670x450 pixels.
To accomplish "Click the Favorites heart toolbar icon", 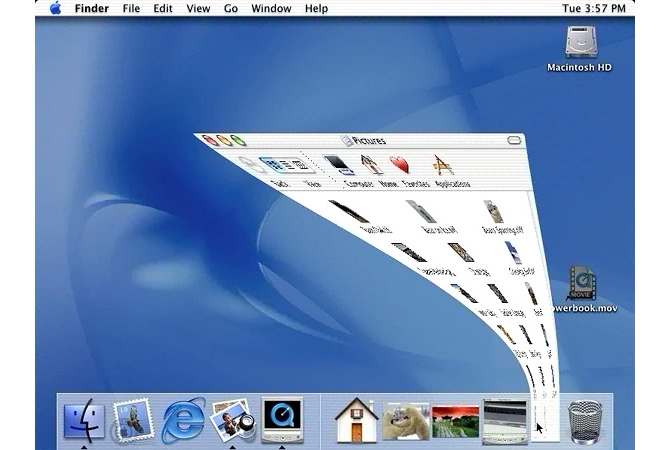I will (x=400, y=165).
